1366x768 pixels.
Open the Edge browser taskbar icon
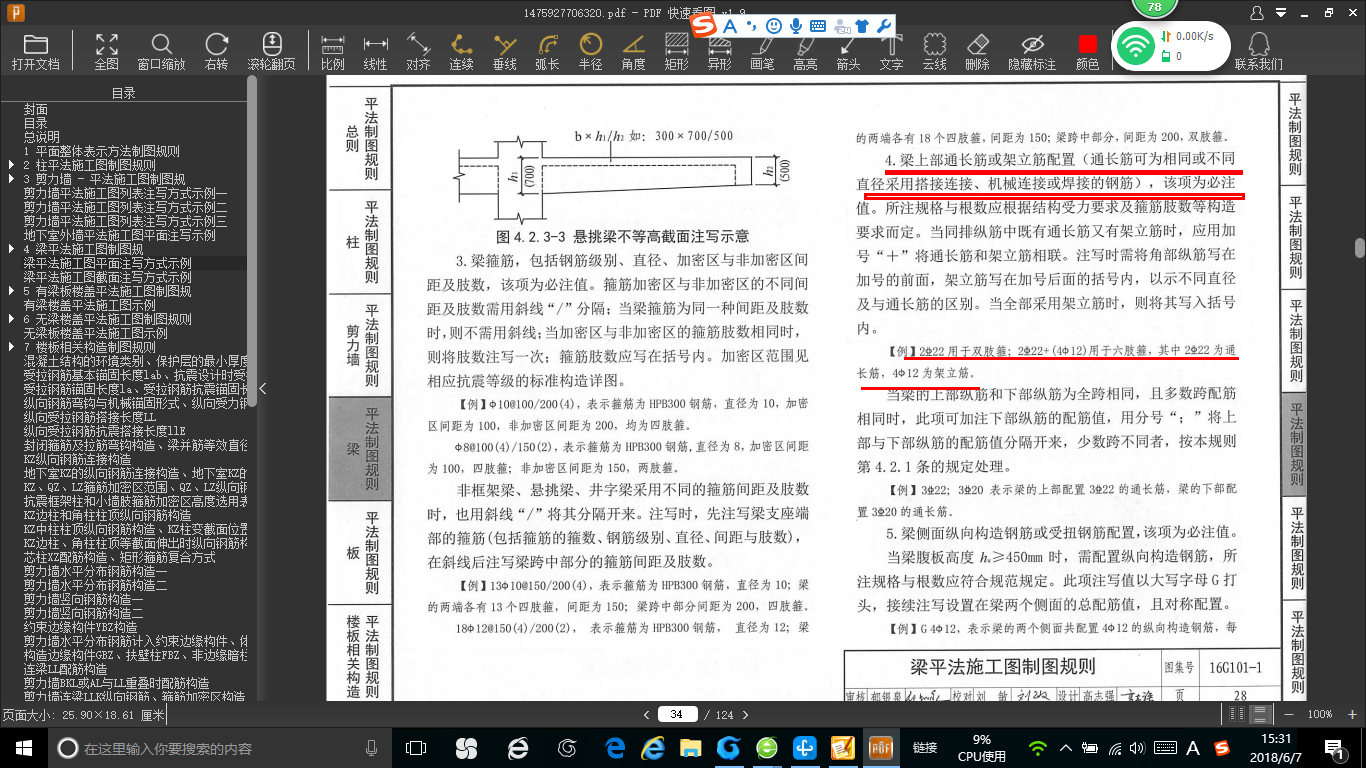(614, 747)
